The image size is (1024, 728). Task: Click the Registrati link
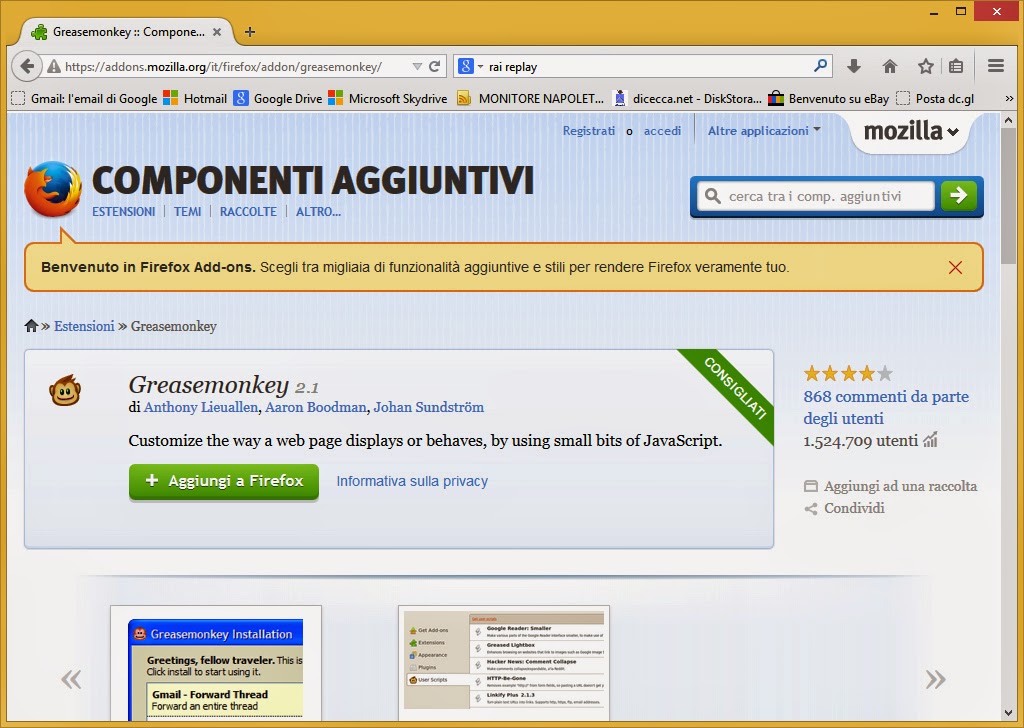(589, 131)
